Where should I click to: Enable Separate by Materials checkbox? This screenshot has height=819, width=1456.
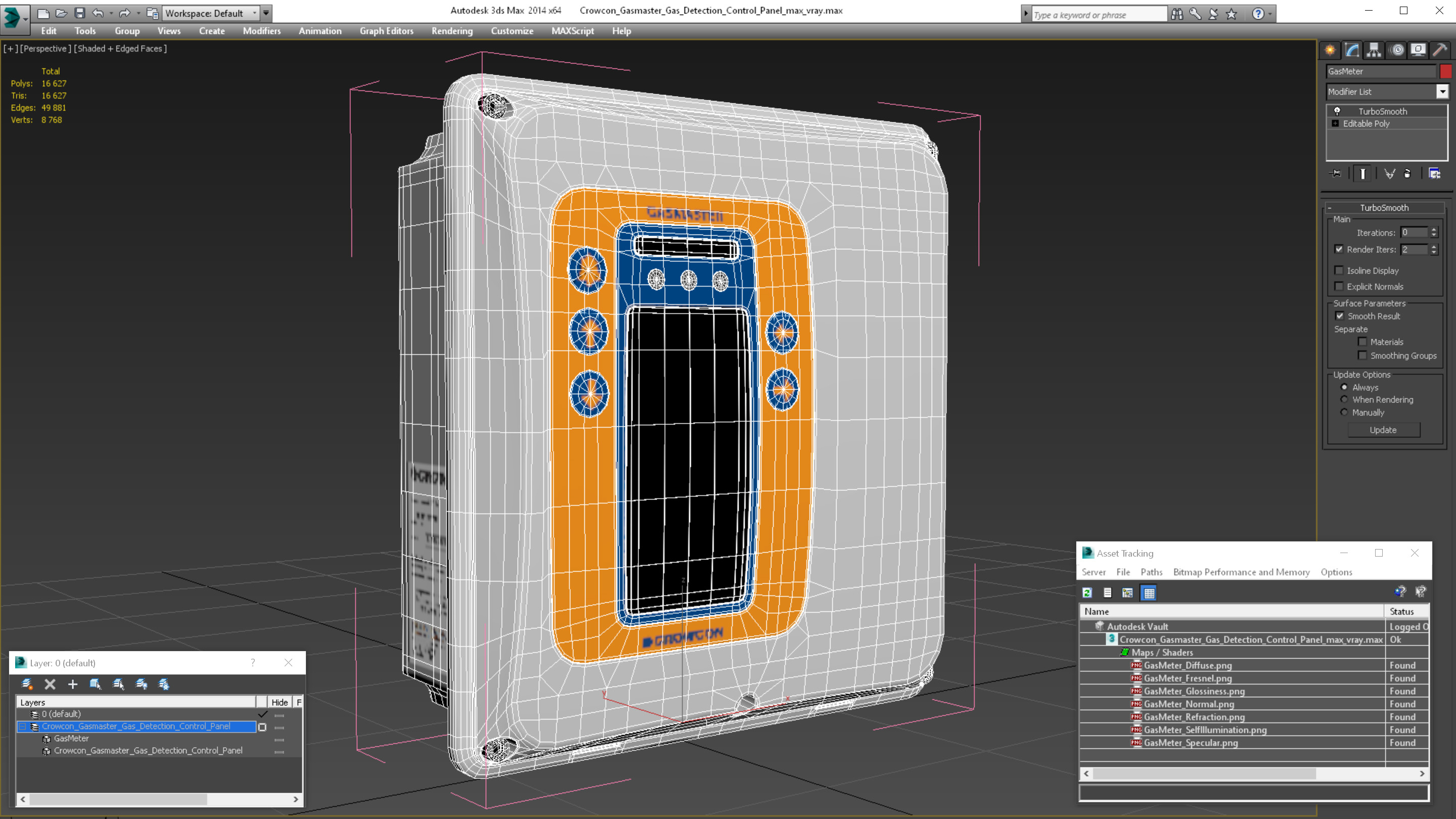pyautogui.click(x=1362, y=341)
